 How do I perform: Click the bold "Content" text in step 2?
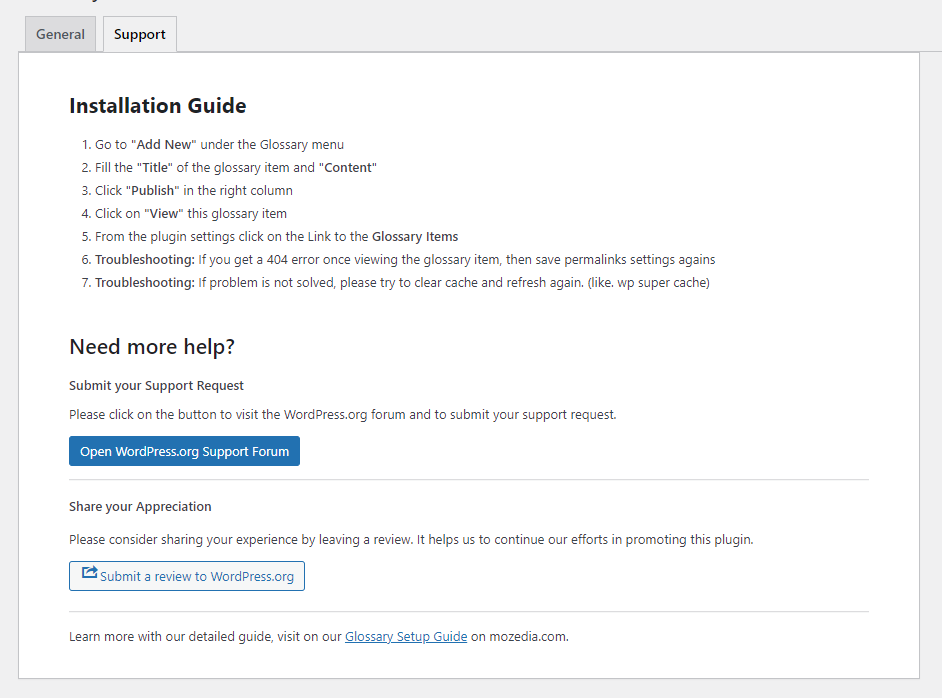[x=348, y=167]
